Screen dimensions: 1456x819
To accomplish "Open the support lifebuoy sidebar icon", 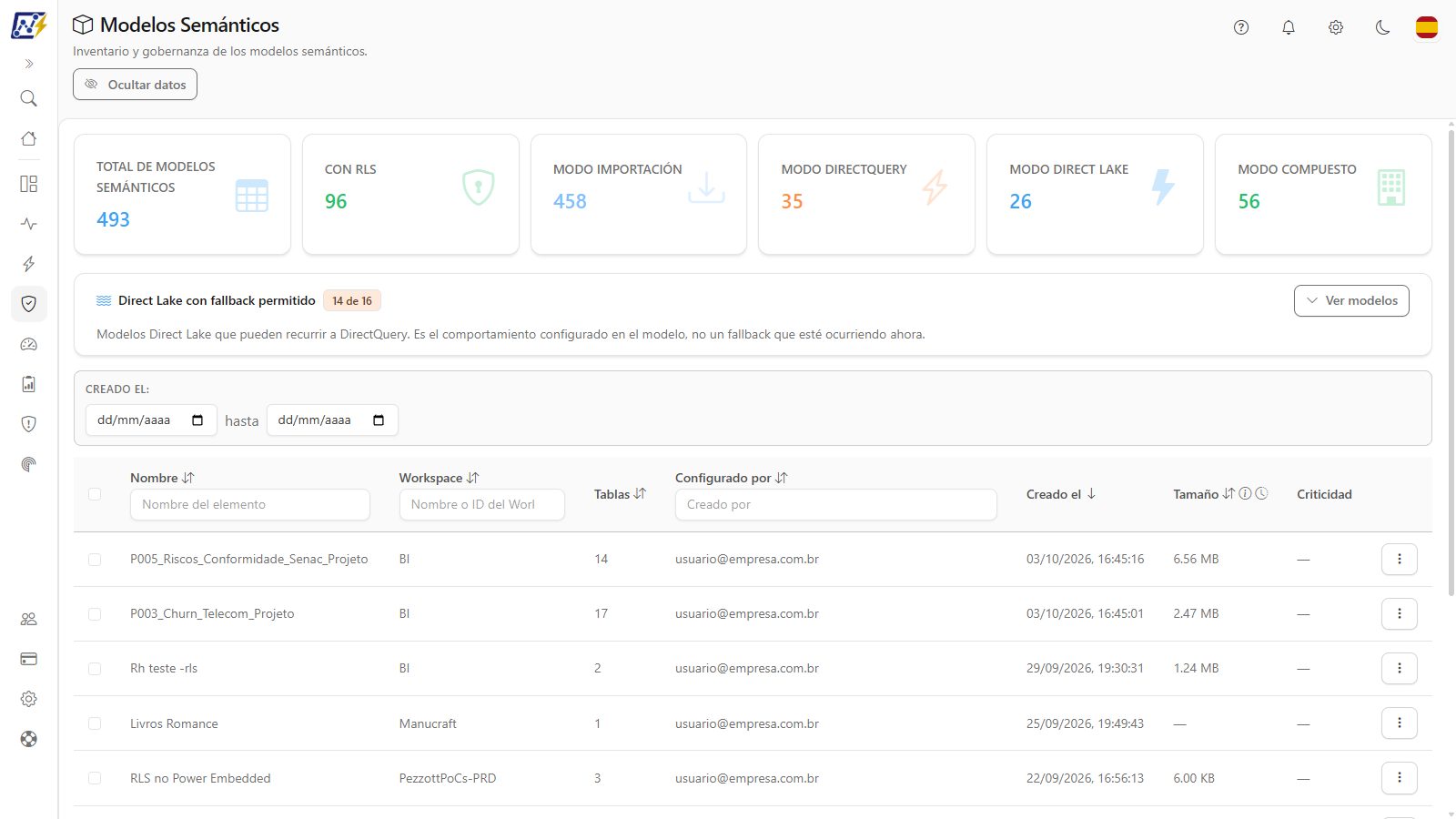I will (x=29, y=739).
